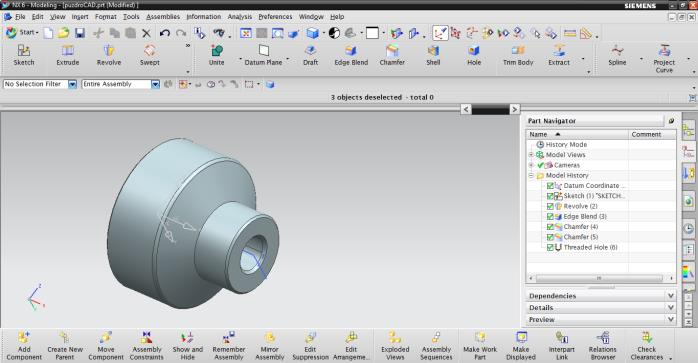Uncheck the Threaded Hole (6) checkbox
The width and height of the screenshot is (698, 363).
pos(550,247)
